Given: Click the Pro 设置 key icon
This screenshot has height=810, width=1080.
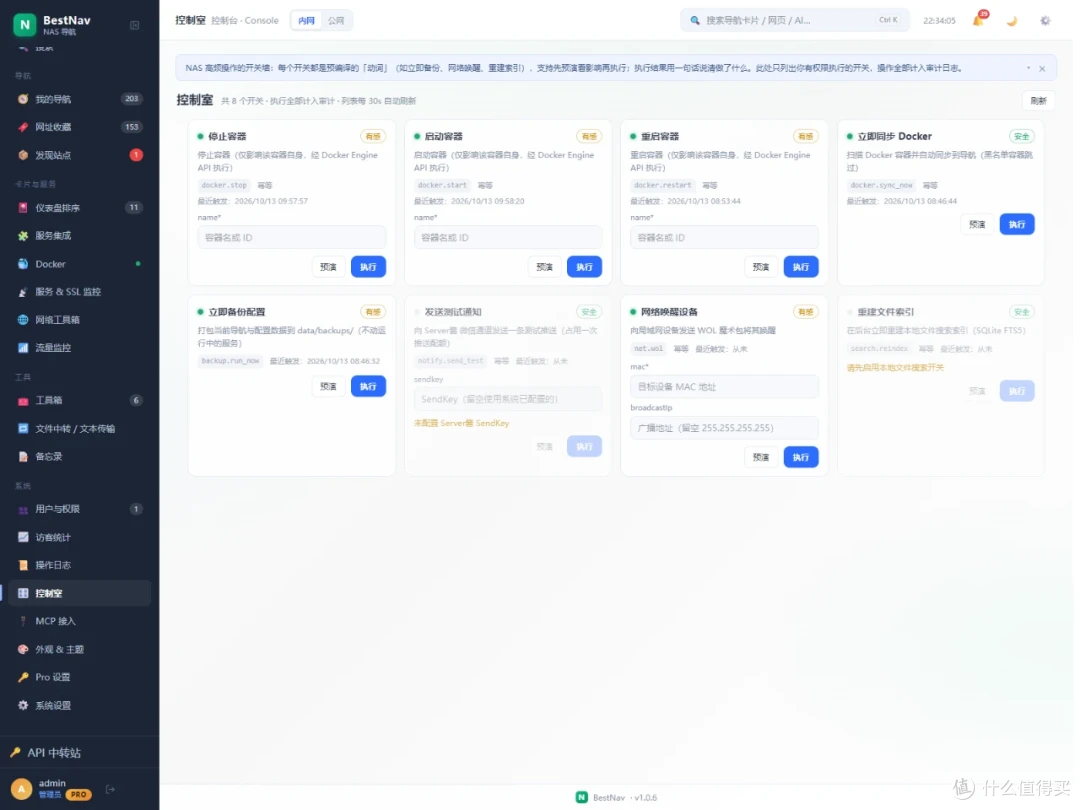Looking at the screenshot, I should [23, 677].
